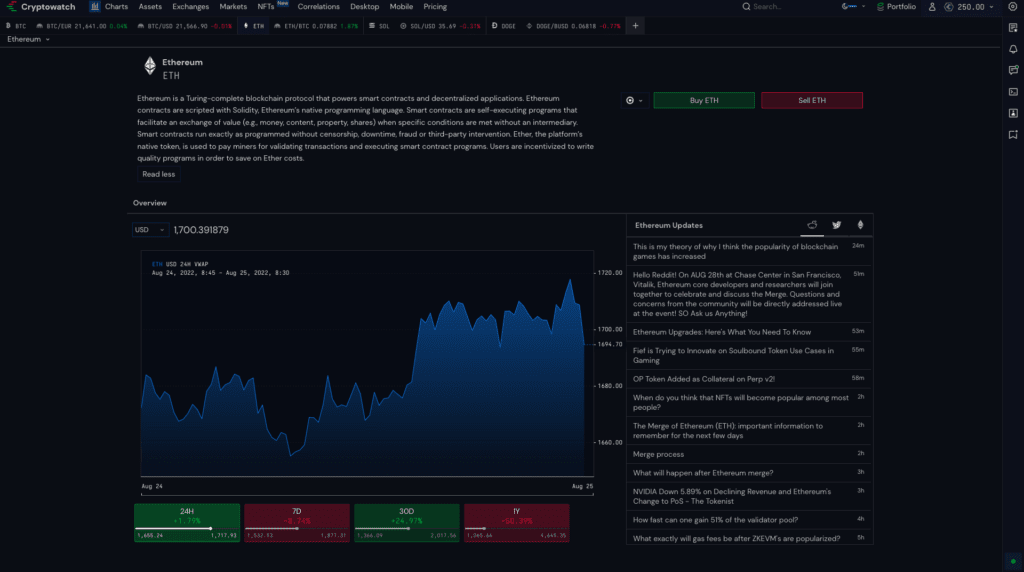Open the BTC/EUR ticker
1024x572 pixels.
tap(82, 26)
